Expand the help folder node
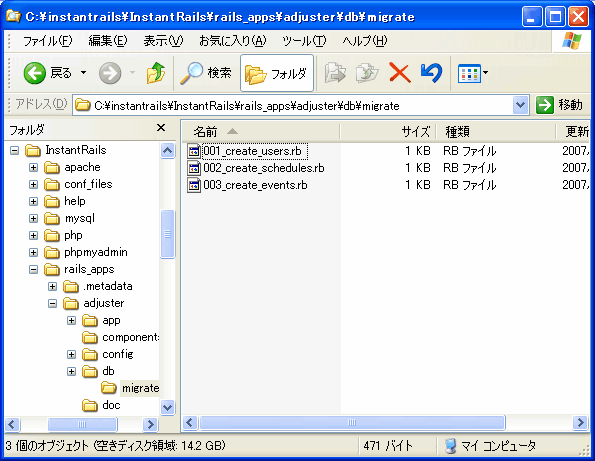The image size is (595, 461). click(x=33, y=201)
